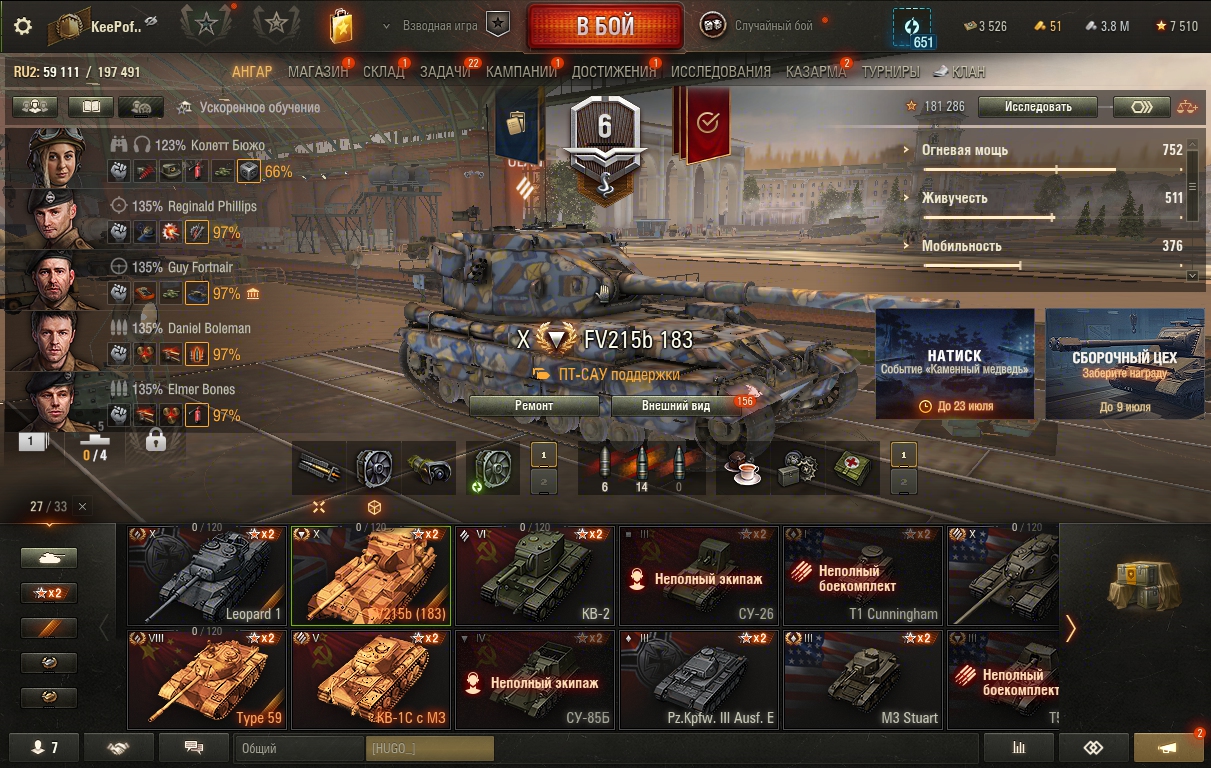This screenshot has width=1211, height=768.
Task: Switch to the КАЗАРМА tab
Action: coord(816,72)
